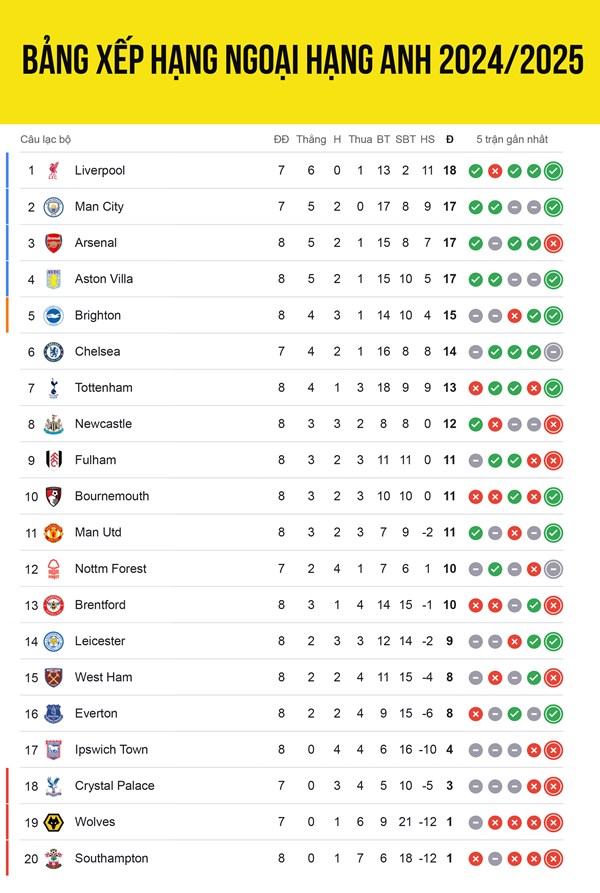600x893 pixels.
Task: Click the Chelsea club crest
Action: [x=54, y=352]
